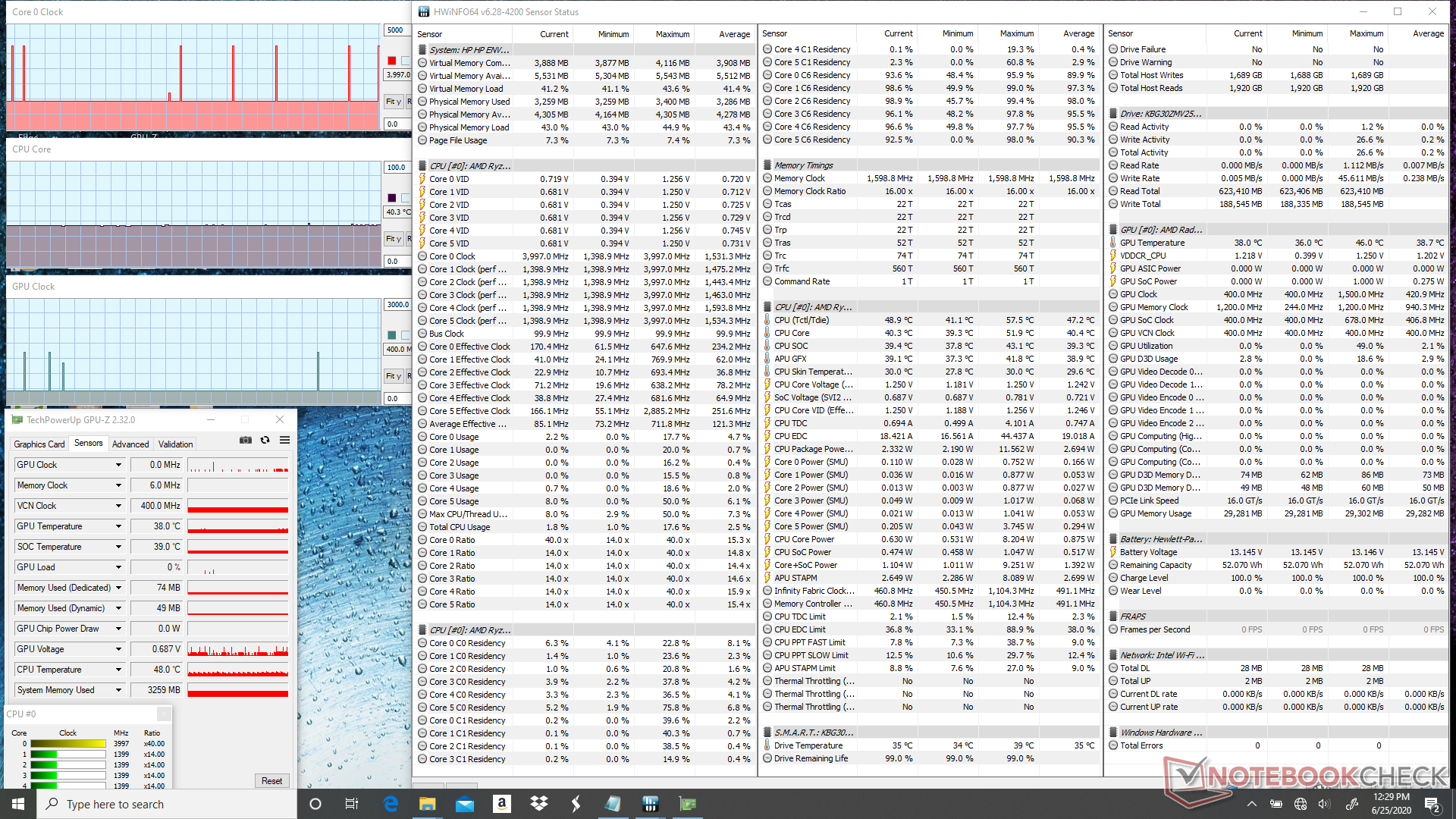Open the GPU Clock sensor dropdown
The height and width of the screenshot is (819, 1456).
click(118, 465)
